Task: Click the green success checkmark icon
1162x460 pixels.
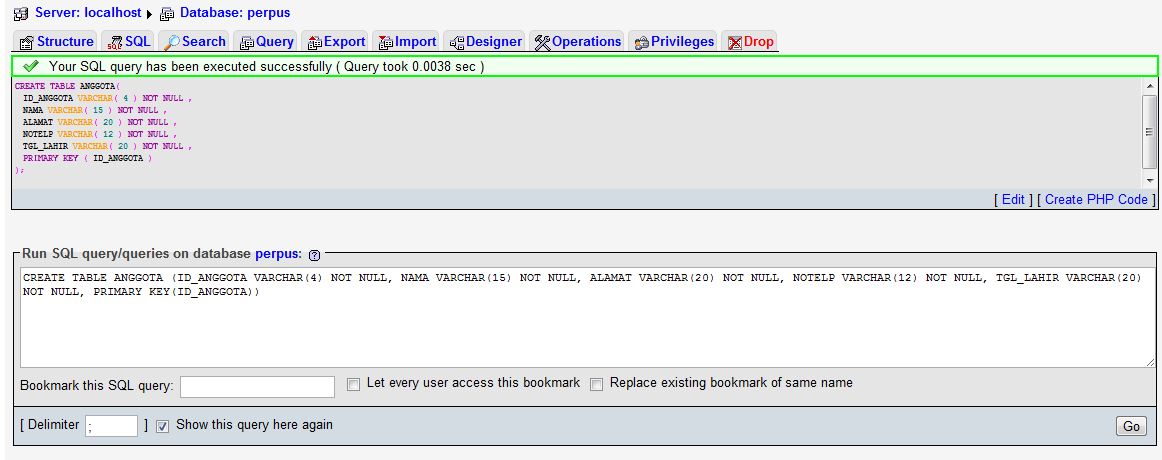Action: 30,66
